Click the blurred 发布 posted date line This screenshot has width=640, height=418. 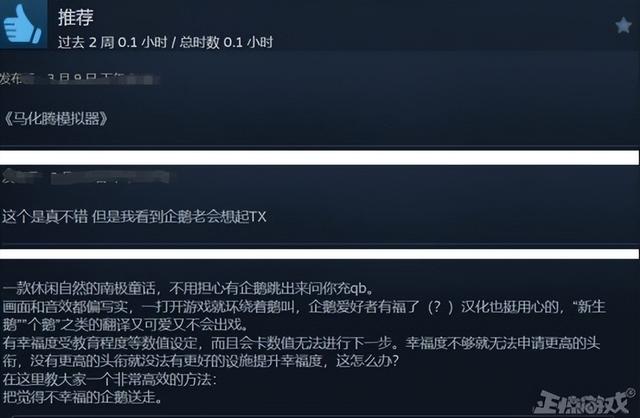(80, 78)
